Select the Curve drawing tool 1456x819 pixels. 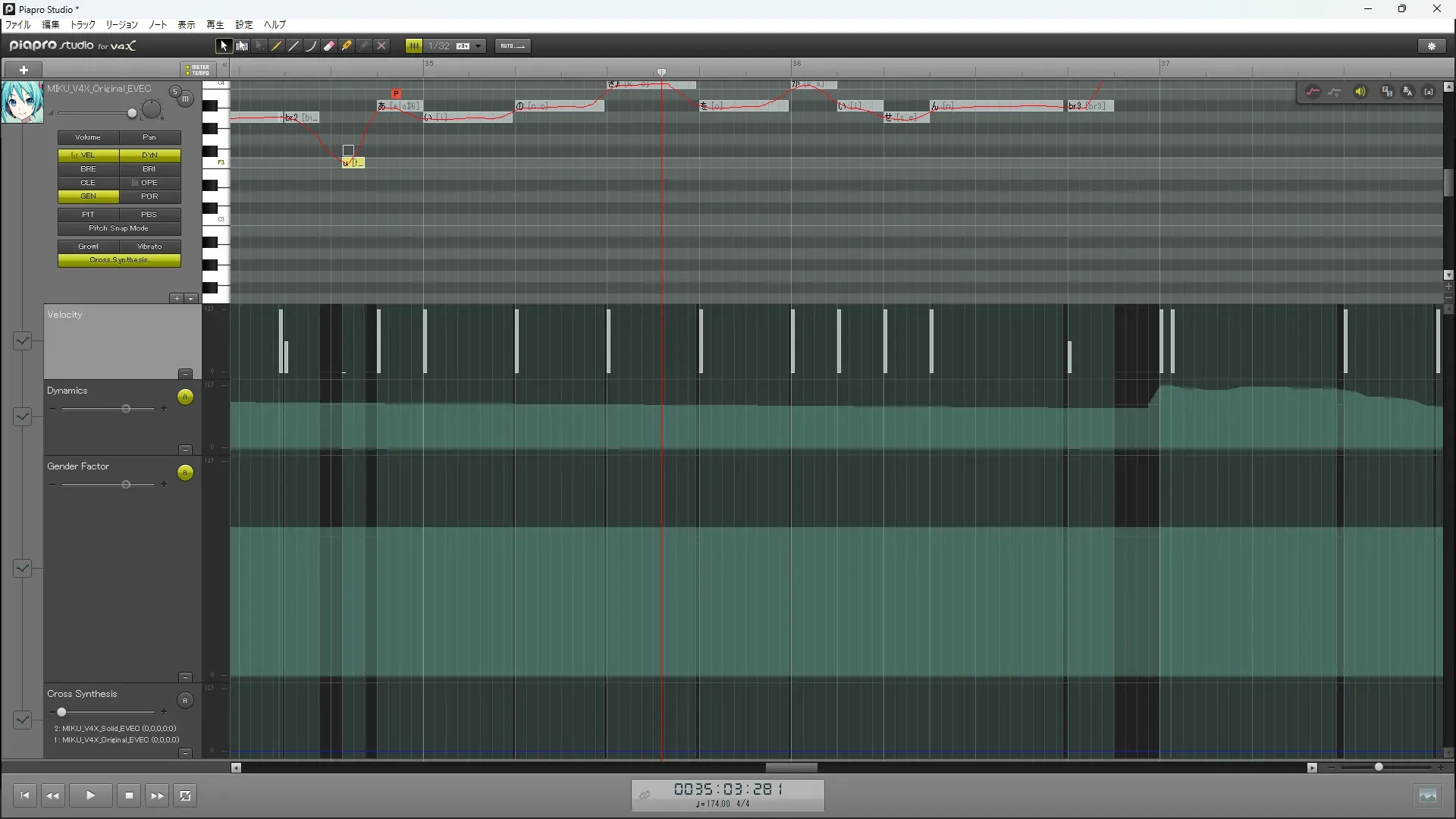click(x=312, y=46)
